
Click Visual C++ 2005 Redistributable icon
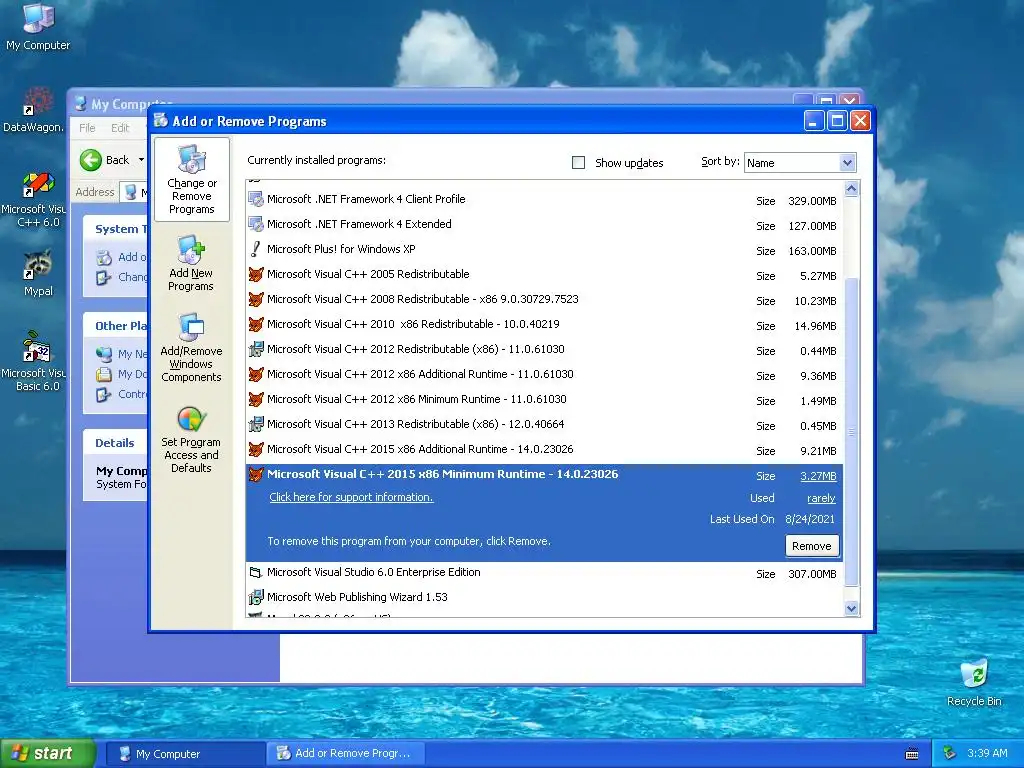(x=256, y=274)
